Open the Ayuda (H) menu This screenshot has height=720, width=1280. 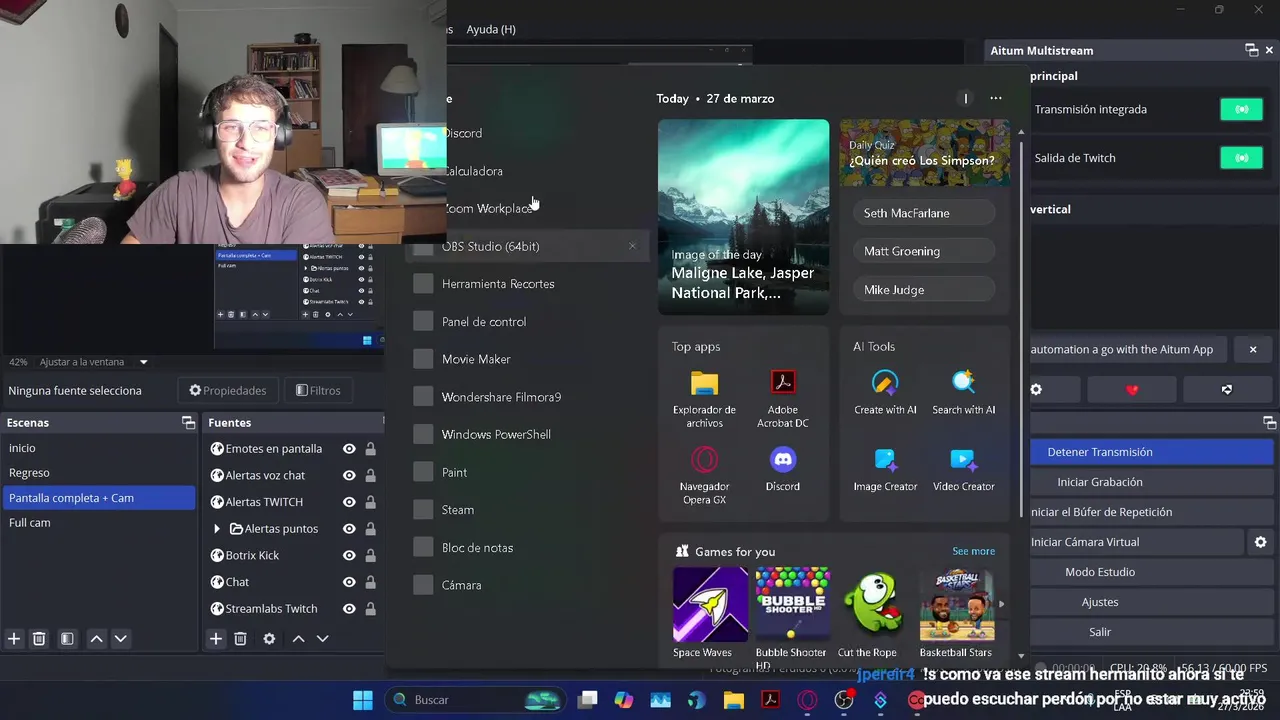(x=491, y=29)
